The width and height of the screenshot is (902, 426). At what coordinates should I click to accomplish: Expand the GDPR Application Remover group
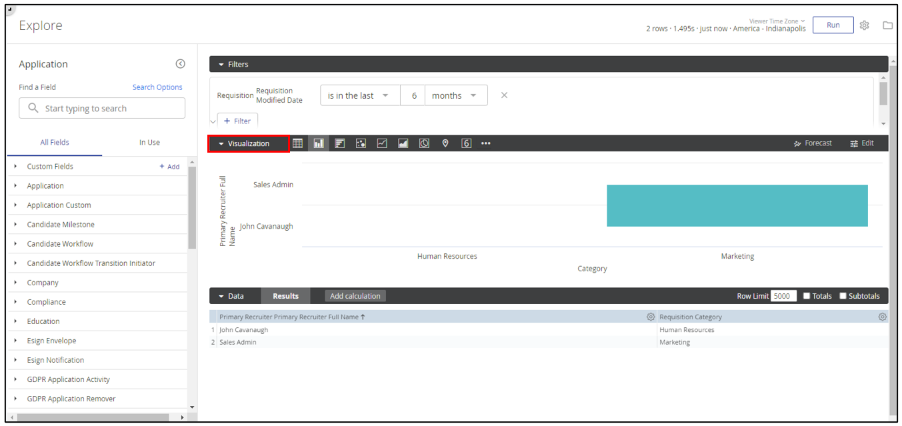pyautogui.click(x=16, y=398)
